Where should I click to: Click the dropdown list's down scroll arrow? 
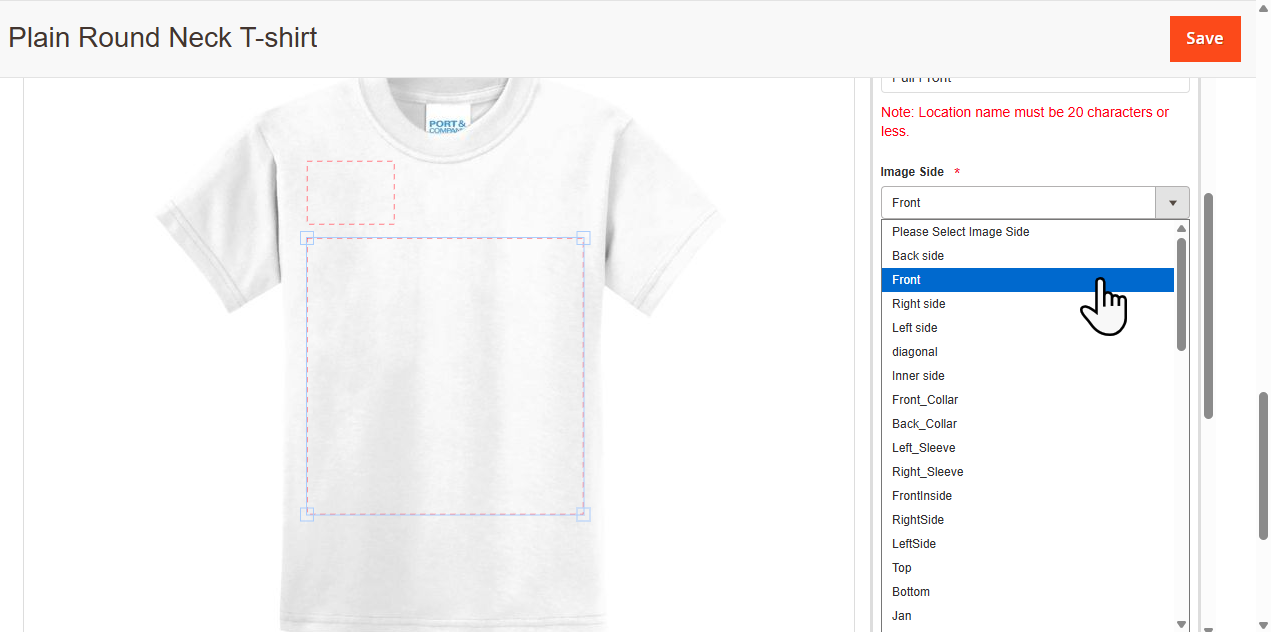tap(1181, 624)
